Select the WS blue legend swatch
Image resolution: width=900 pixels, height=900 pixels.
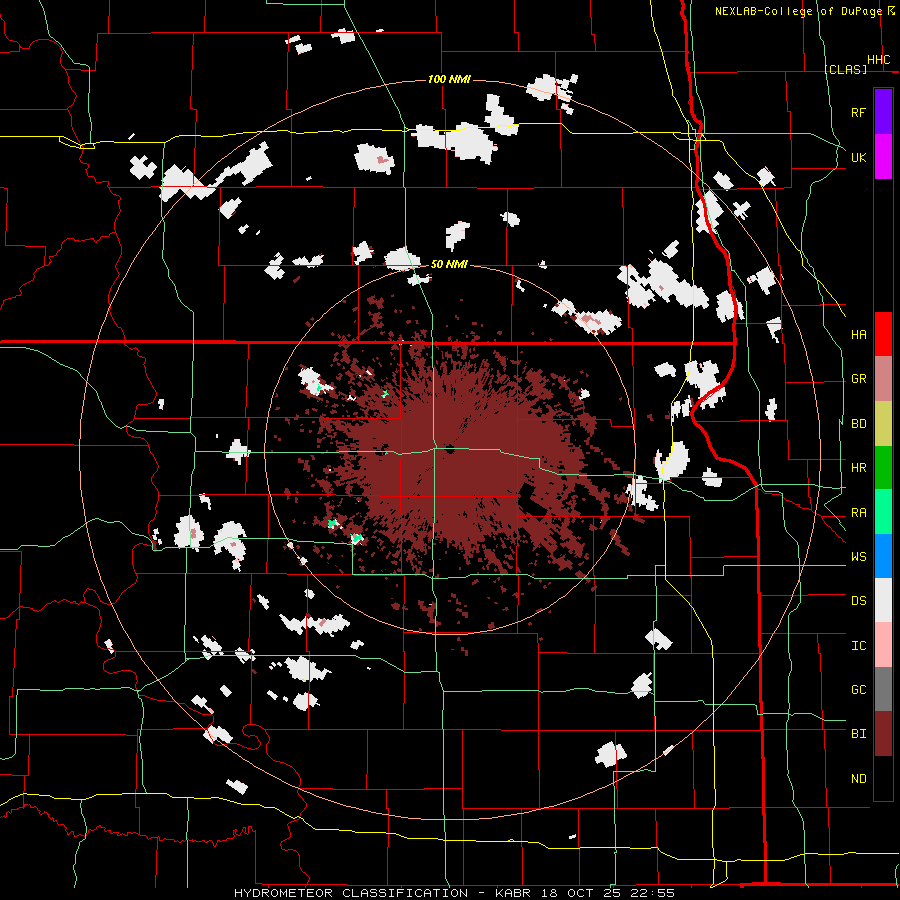point(883,556)
